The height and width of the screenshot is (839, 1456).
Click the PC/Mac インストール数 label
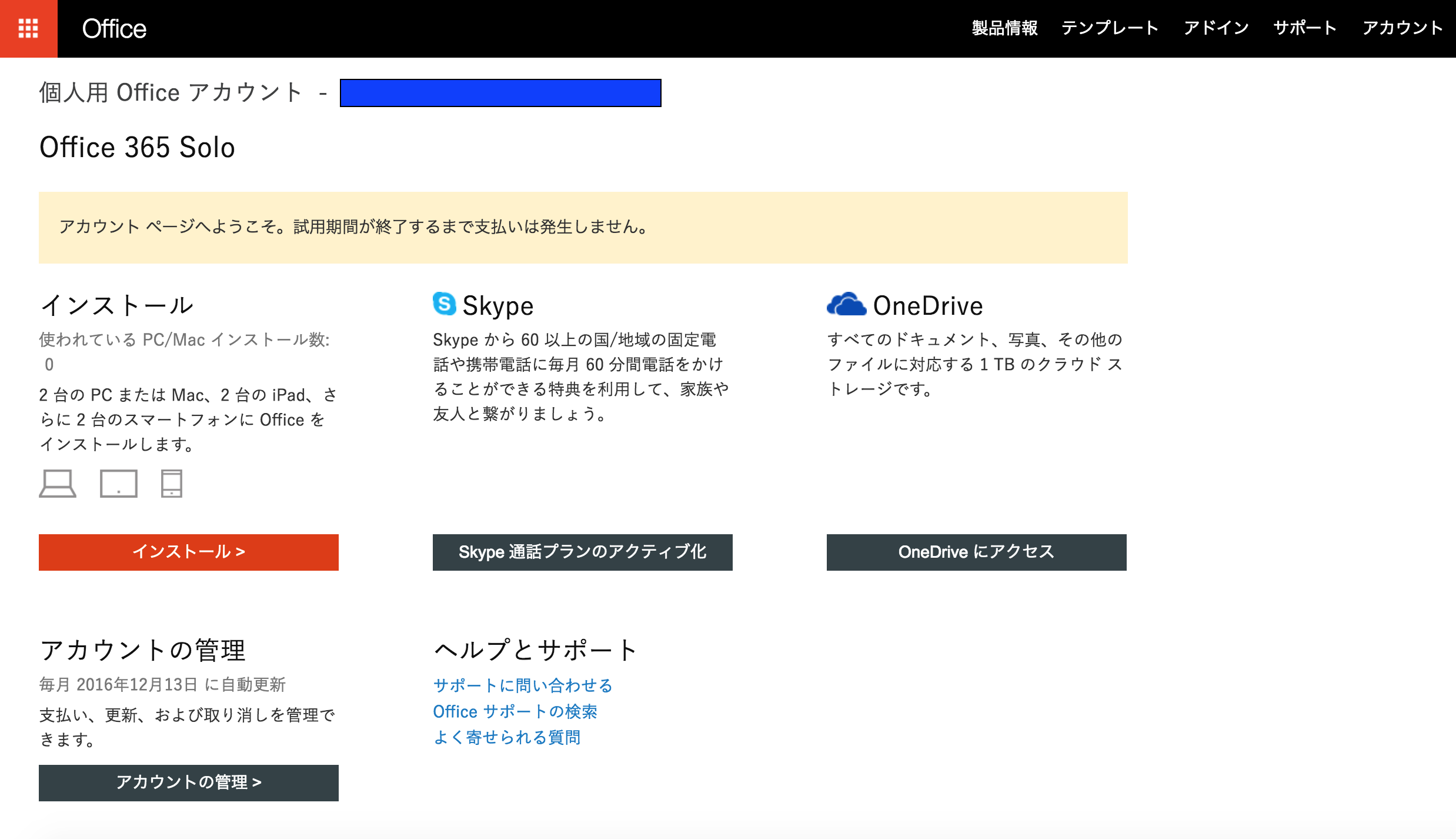pyautogui.click(x=185, y=339)
